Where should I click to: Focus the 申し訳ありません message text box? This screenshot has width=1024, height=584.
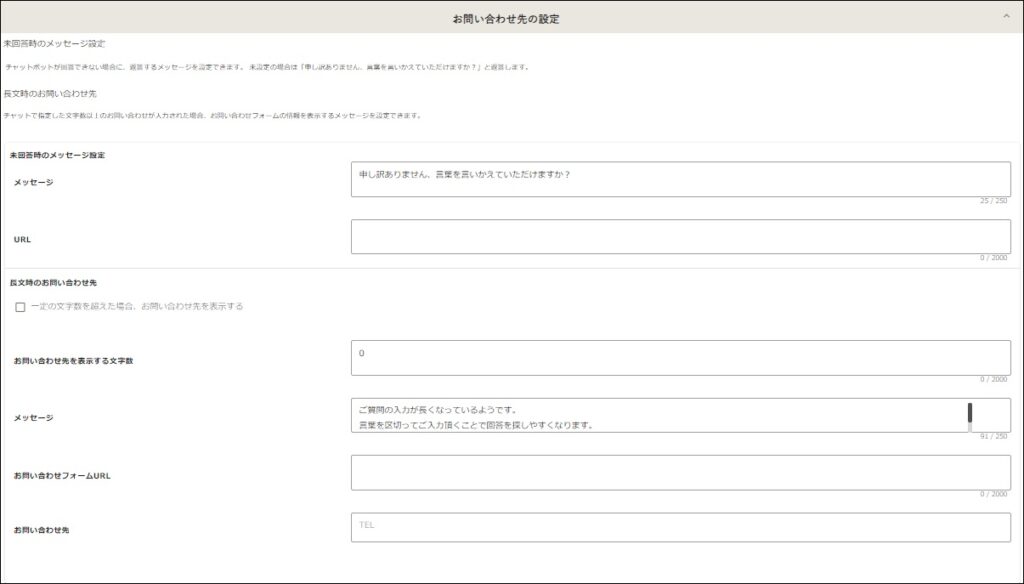680,180
